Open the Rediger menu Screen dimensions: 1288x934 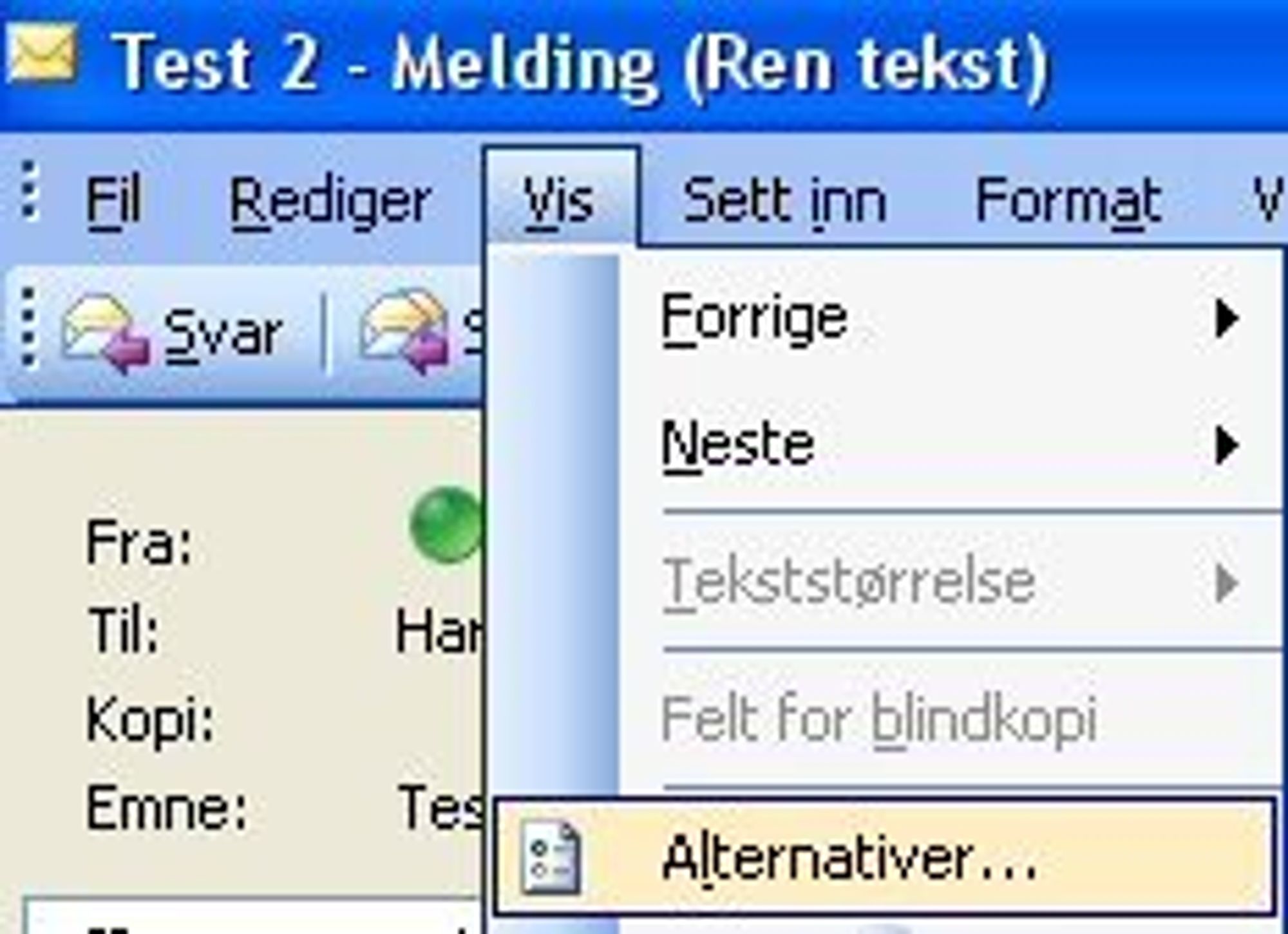click(x=330, y=201)
